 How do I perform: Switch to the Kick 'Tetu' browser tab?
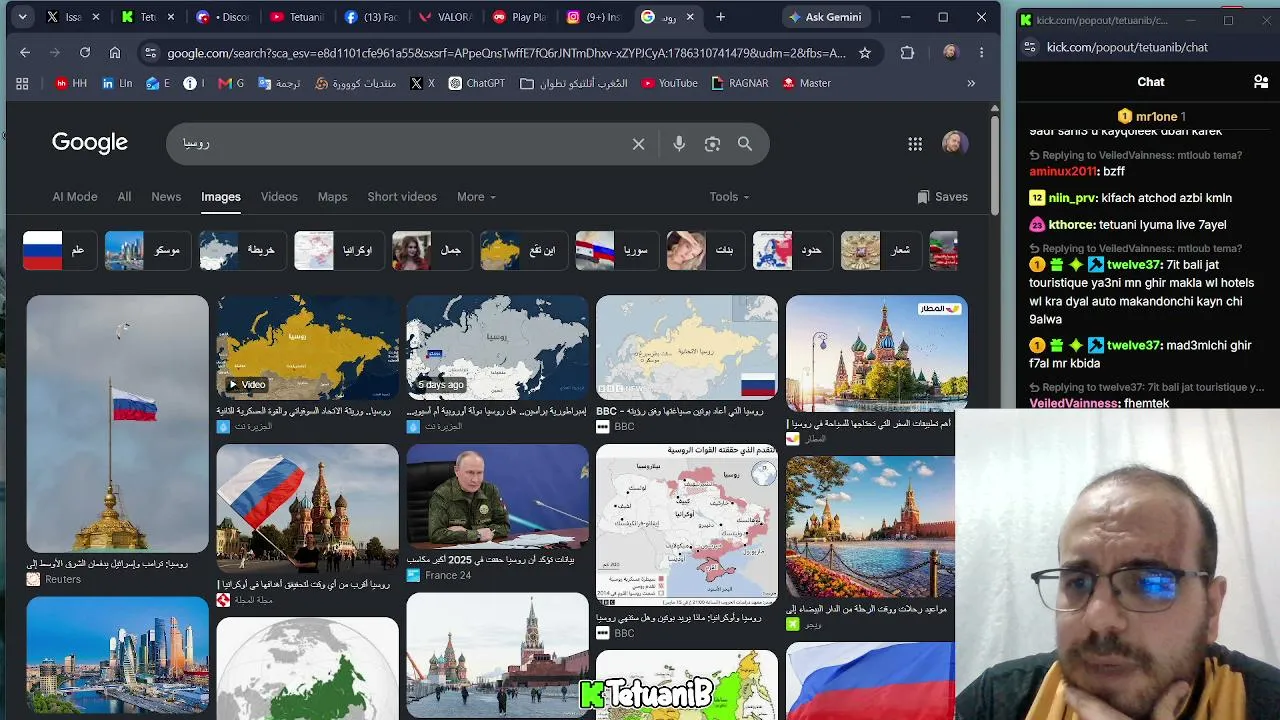[x=146, y=17]
